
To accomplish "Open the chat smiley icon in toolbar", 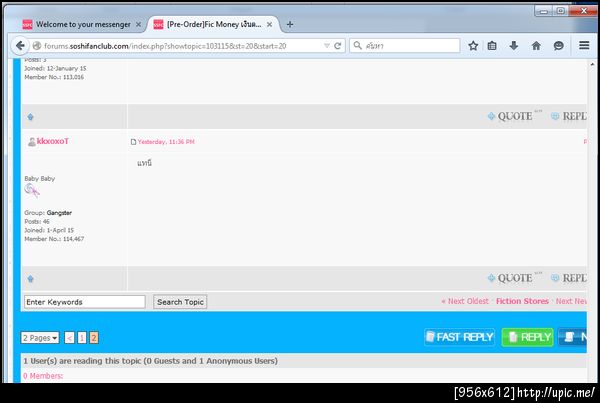I will tap(559, 46).
